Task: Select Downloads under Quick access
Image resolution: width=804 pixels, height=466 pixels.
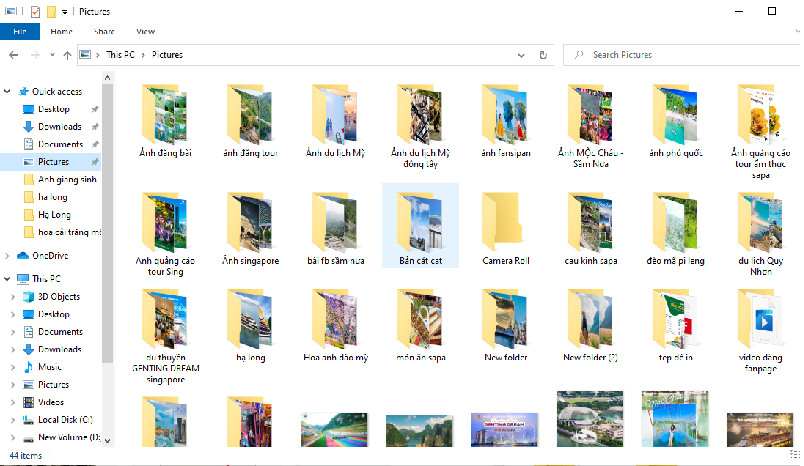Action: [x=59, y=126]
